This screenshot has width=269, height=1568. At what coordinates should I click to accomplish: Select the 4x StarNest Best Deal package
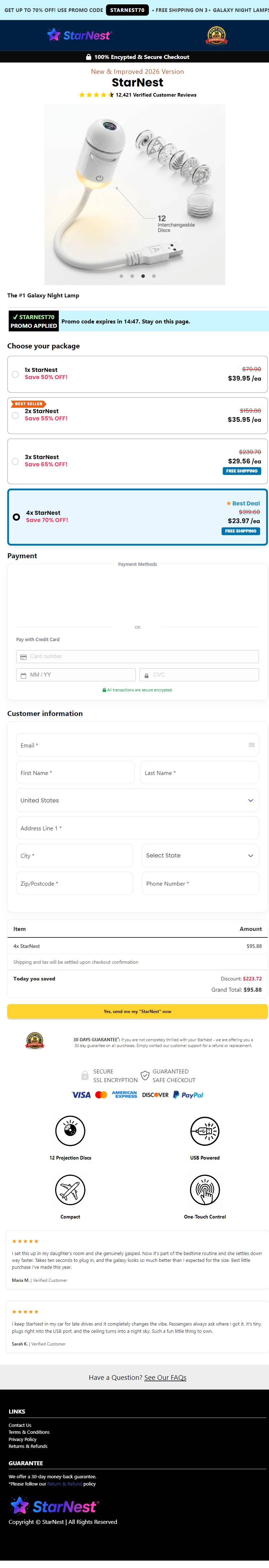tap(138, 517)
